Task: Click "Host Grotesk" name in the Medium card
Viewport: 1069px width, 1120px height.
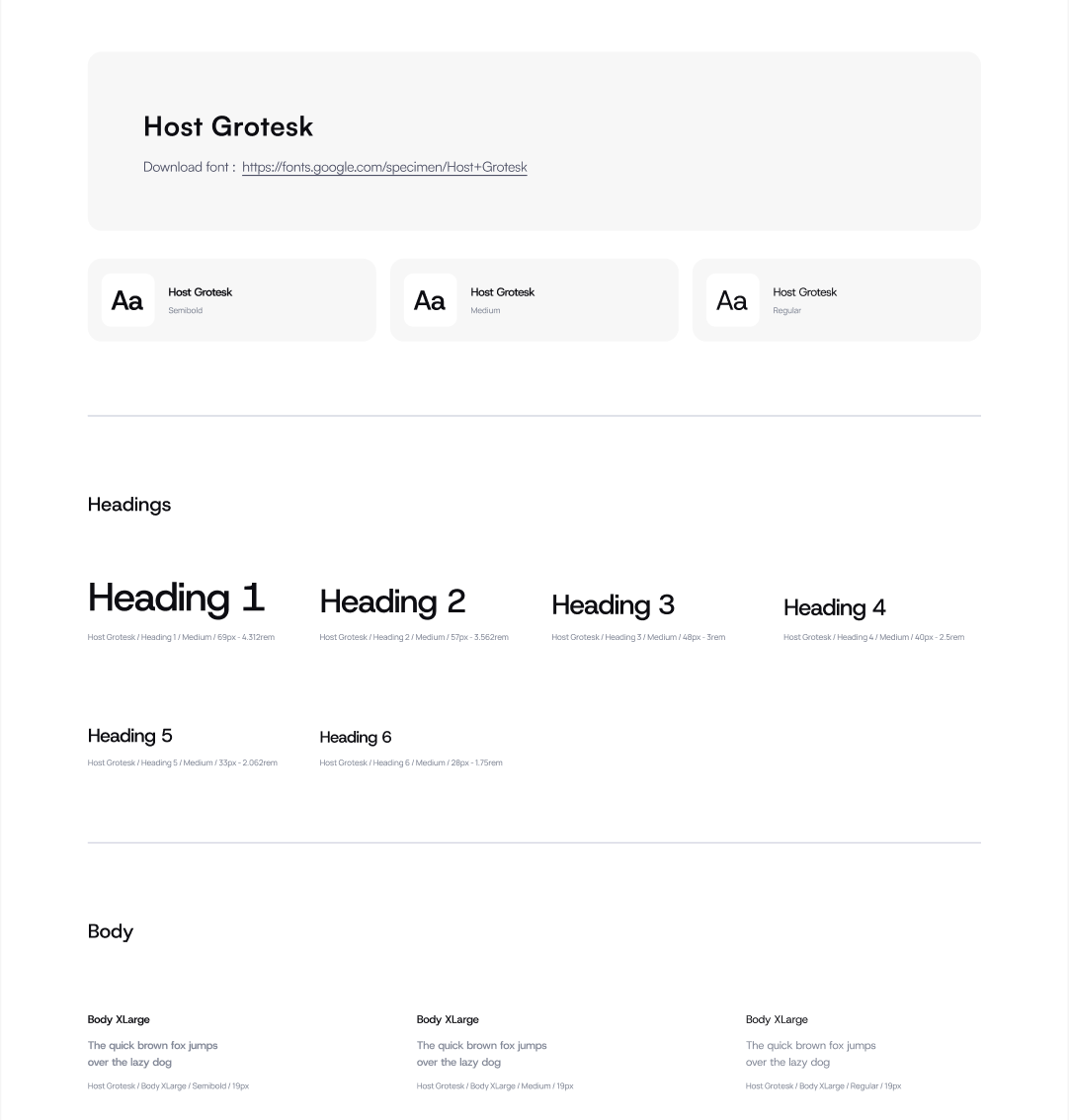Action: tap(502, 292)
